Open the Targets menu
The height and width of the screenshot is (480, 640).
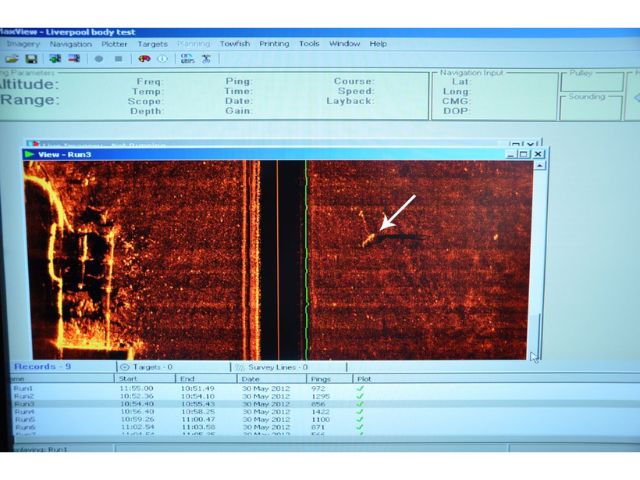(x=153, y=44)
